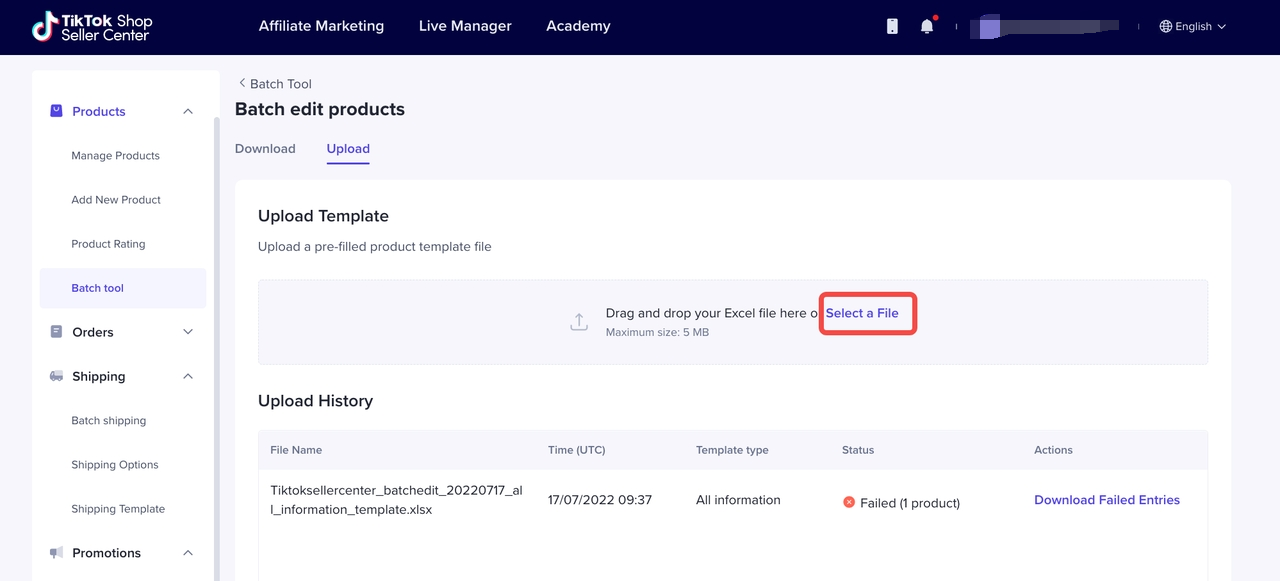The image size is (1280, 581).
Task: Click the Promotions megaphone icon
Action: (x=56, y=553)
